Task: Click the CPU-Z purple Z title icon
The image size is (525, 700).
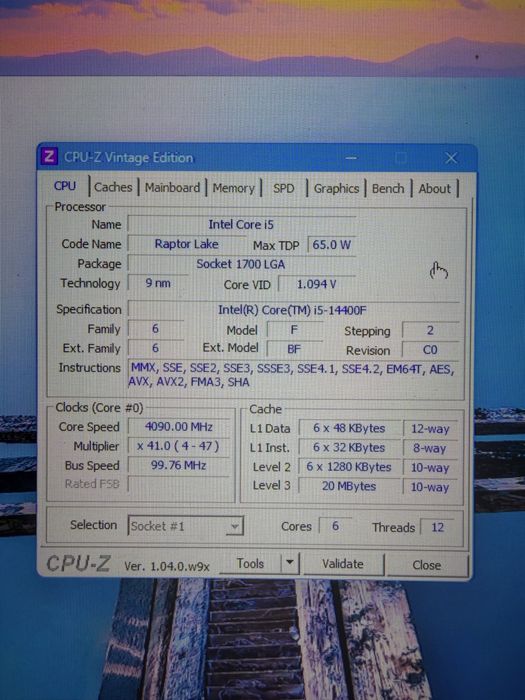Action: click(x=49, y=157)
